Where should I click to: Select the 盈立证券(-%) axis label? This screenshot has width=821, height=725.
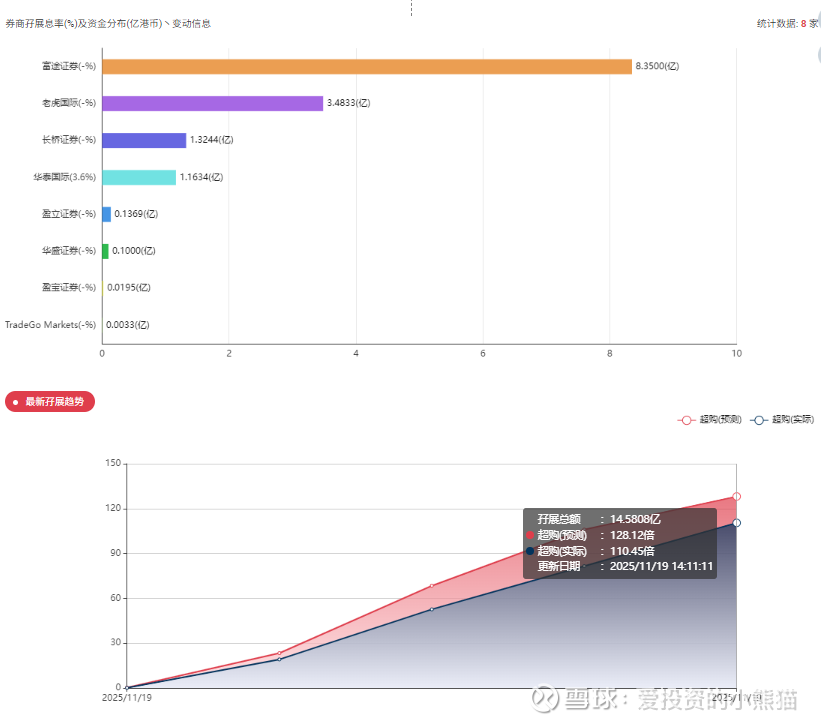coord(69,214)
